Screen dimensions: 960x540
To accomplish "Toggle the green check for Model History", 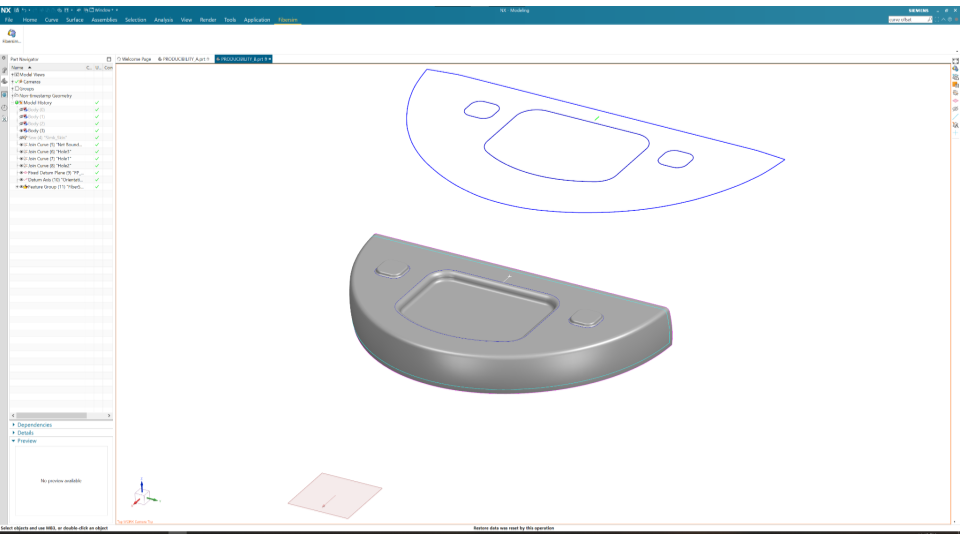I will click(97, 102).
